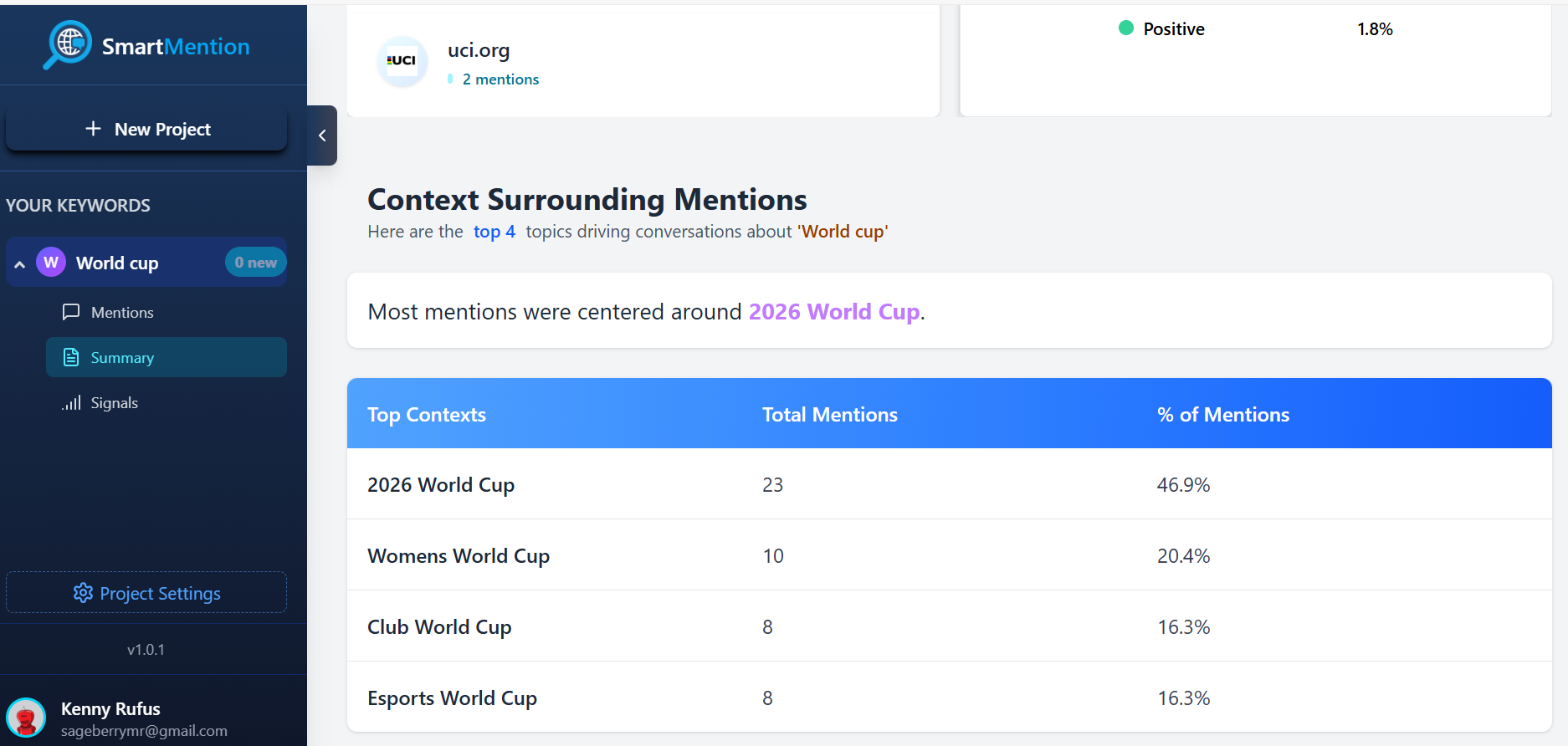Click the 0 new badge

click(x=255, y=263)
